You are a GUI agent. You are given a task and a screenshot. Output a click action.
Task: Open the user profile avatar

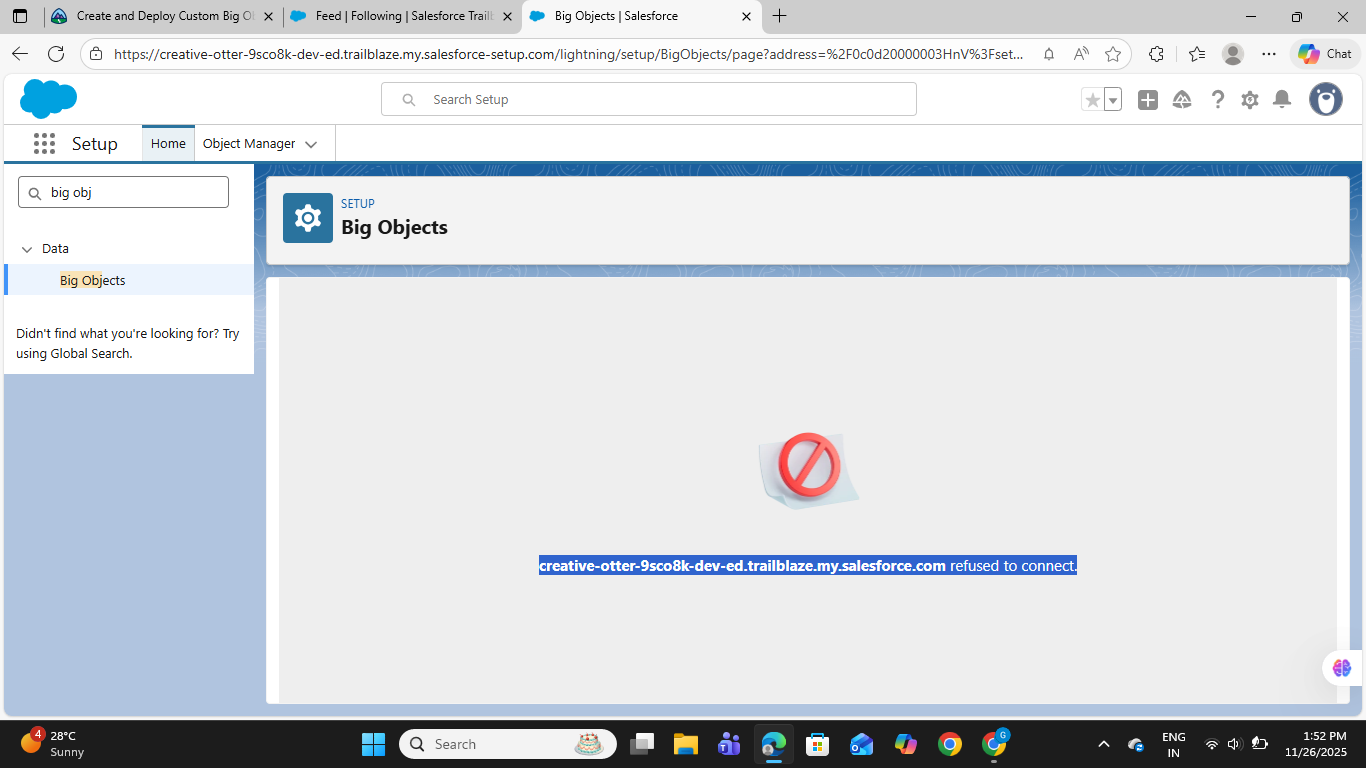pyautogui.click(x=1326, y=99)
